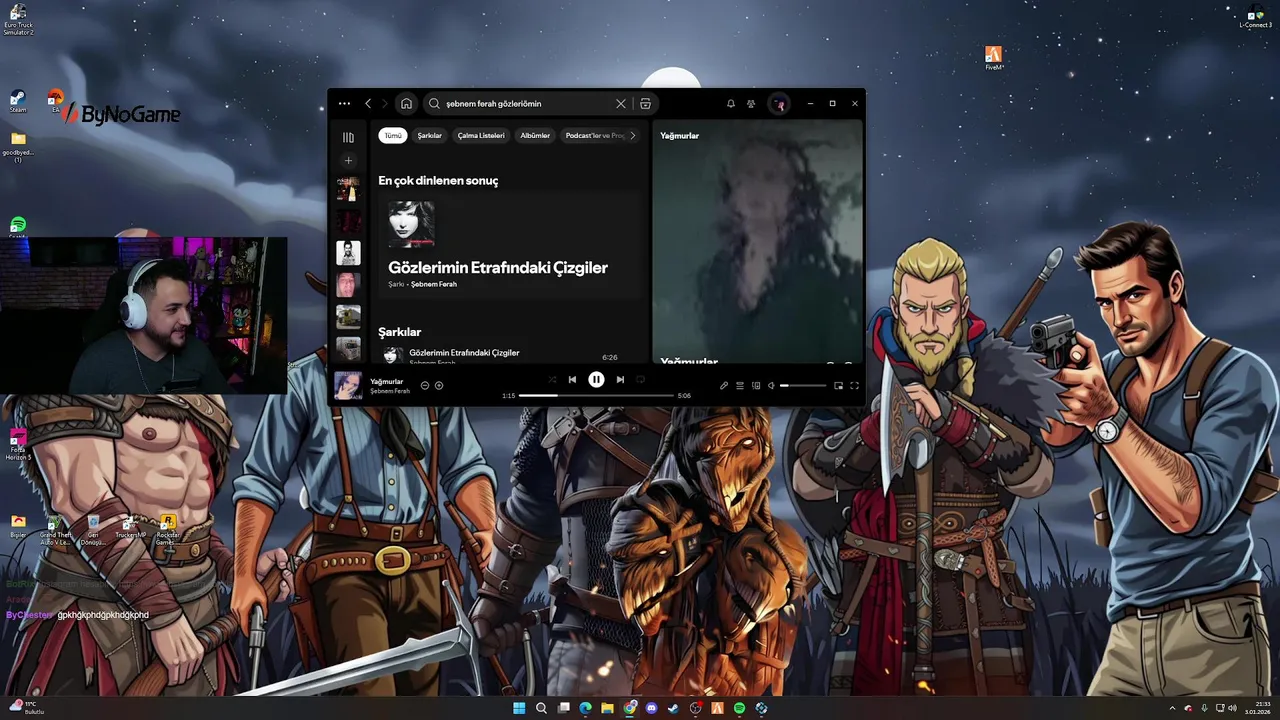Open Discord from the taskbar

pyautogui.click(x=652, y=708)
